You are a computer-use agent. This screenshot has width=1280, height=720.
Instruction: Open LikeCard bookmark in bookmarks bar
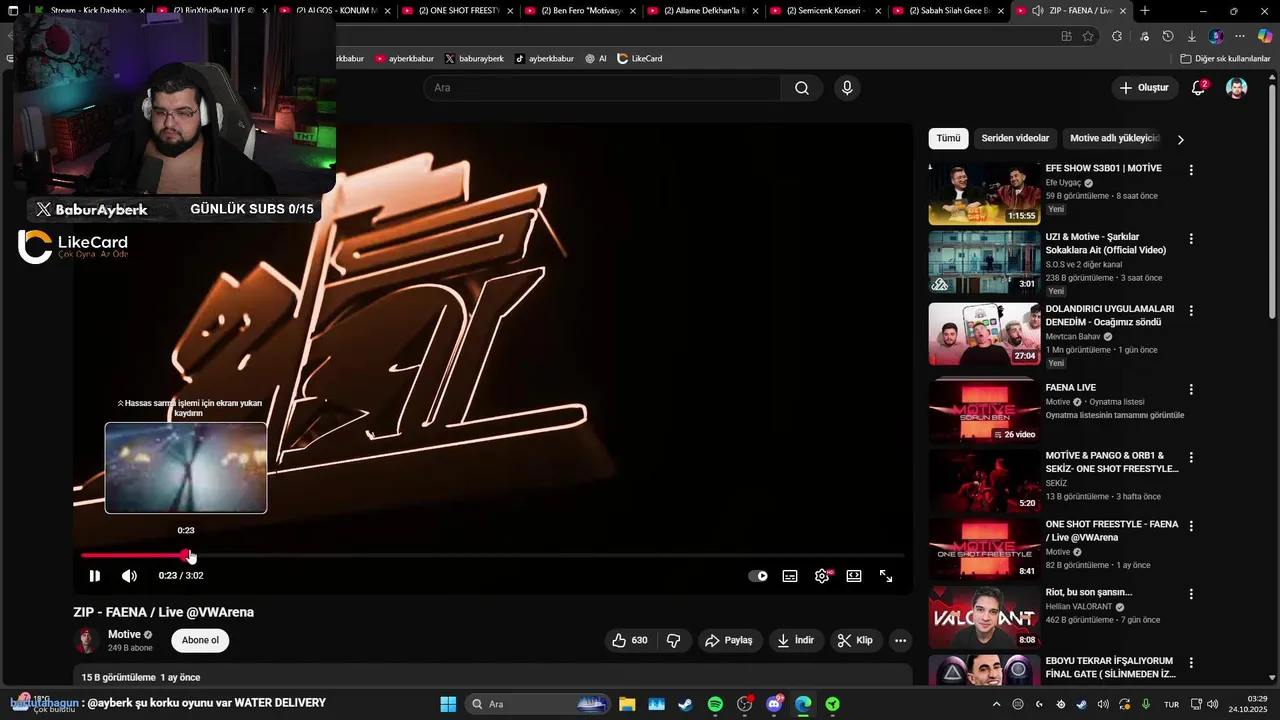point(639,59)
